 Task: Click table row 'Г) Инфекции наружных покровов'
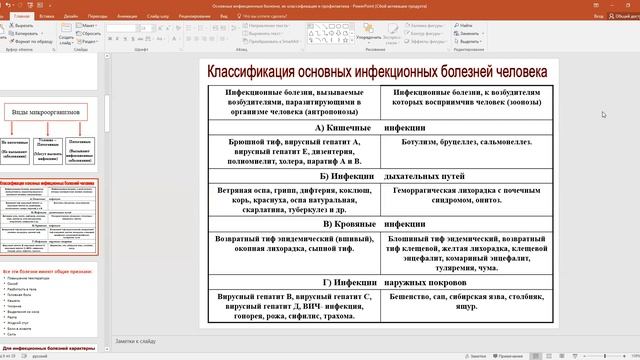point(380,282)
